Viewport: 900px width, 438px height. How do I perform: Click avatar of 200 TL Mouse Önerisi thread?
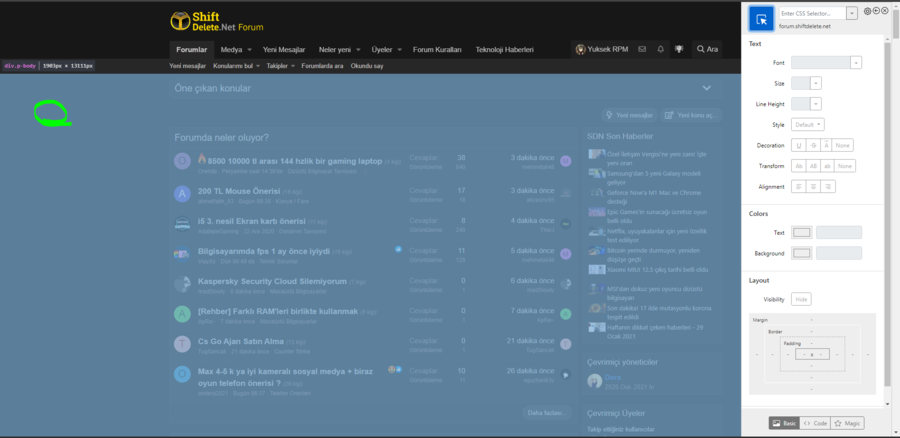coord(182,194)
